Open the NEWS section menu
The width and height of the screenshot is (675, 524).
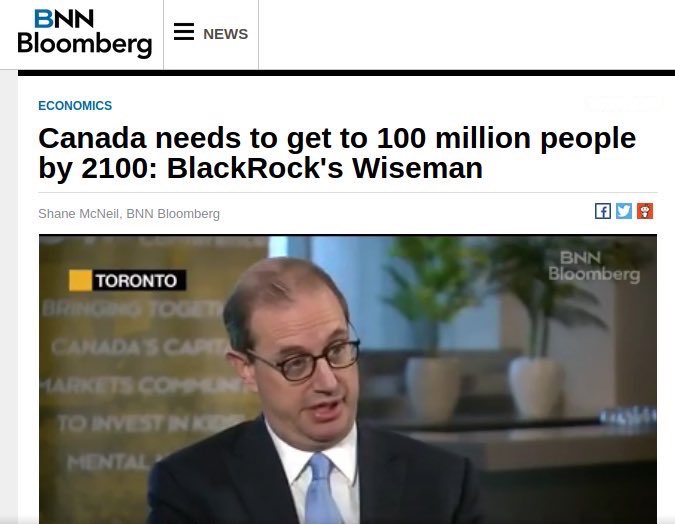tap(226, 34)
